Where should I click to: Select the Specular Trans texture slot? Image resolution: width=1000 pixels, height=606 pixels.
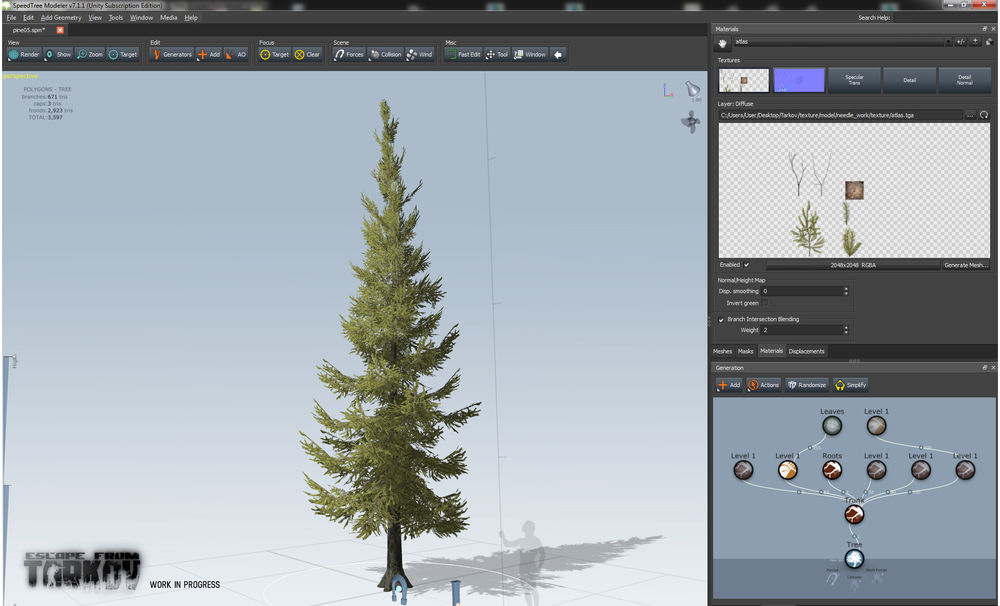coord(854,80)
